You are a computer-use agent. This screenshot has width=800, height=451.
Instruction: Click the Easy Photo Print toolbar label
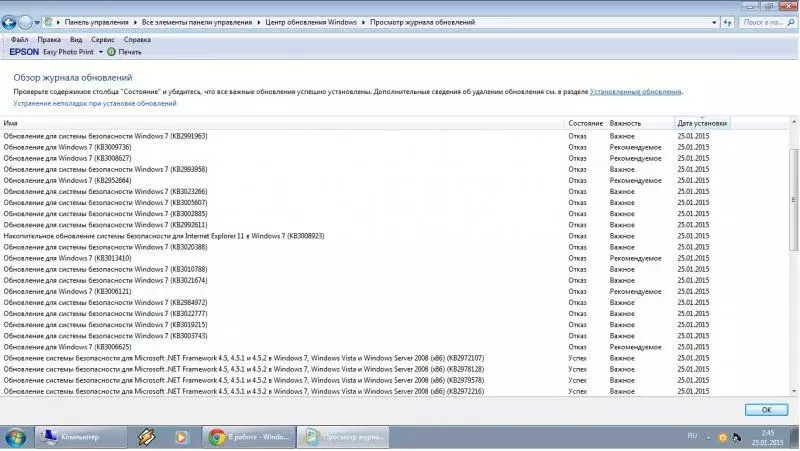pos(68,52)
